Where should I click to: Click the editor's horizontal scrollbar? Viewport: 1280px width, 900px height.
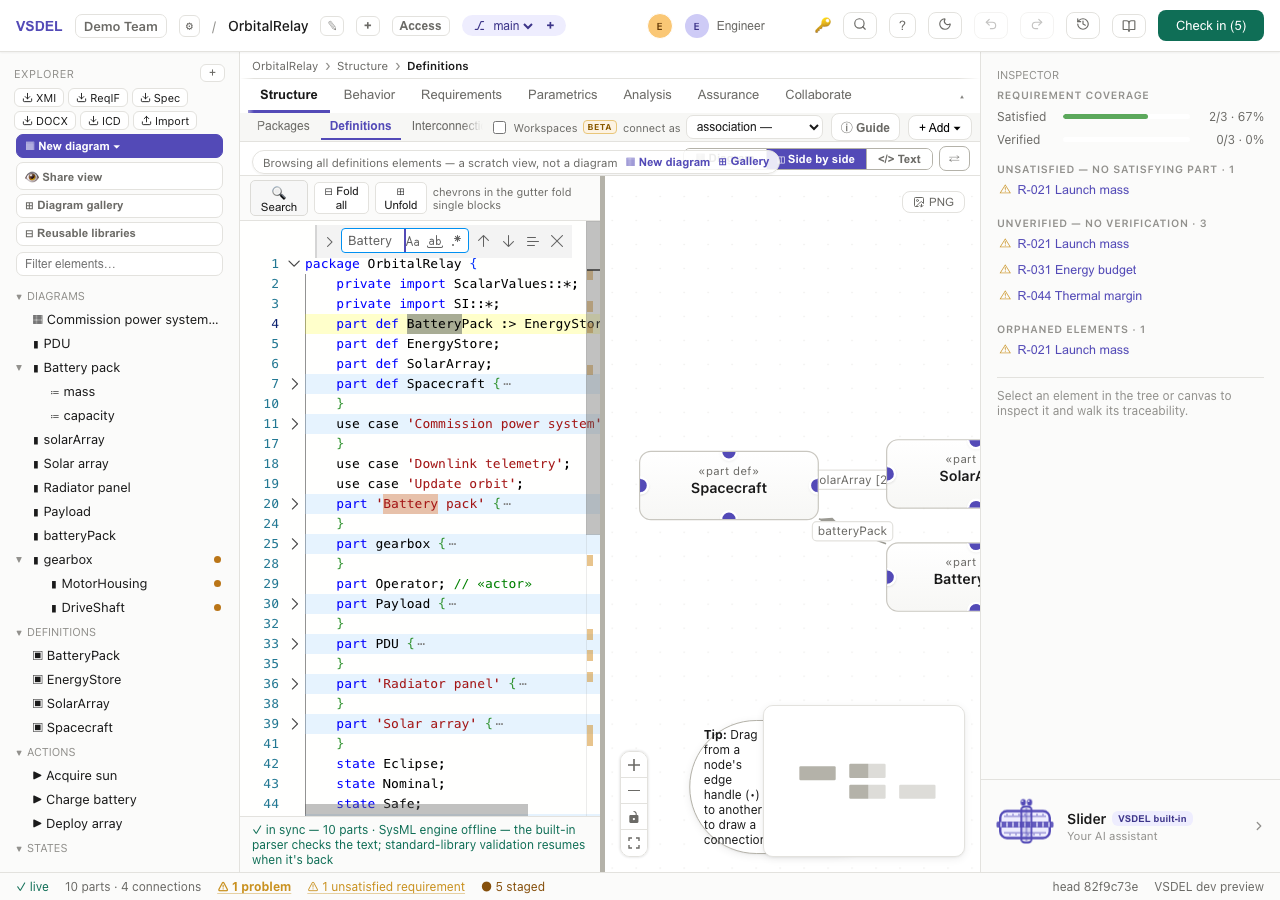(416, 809)
